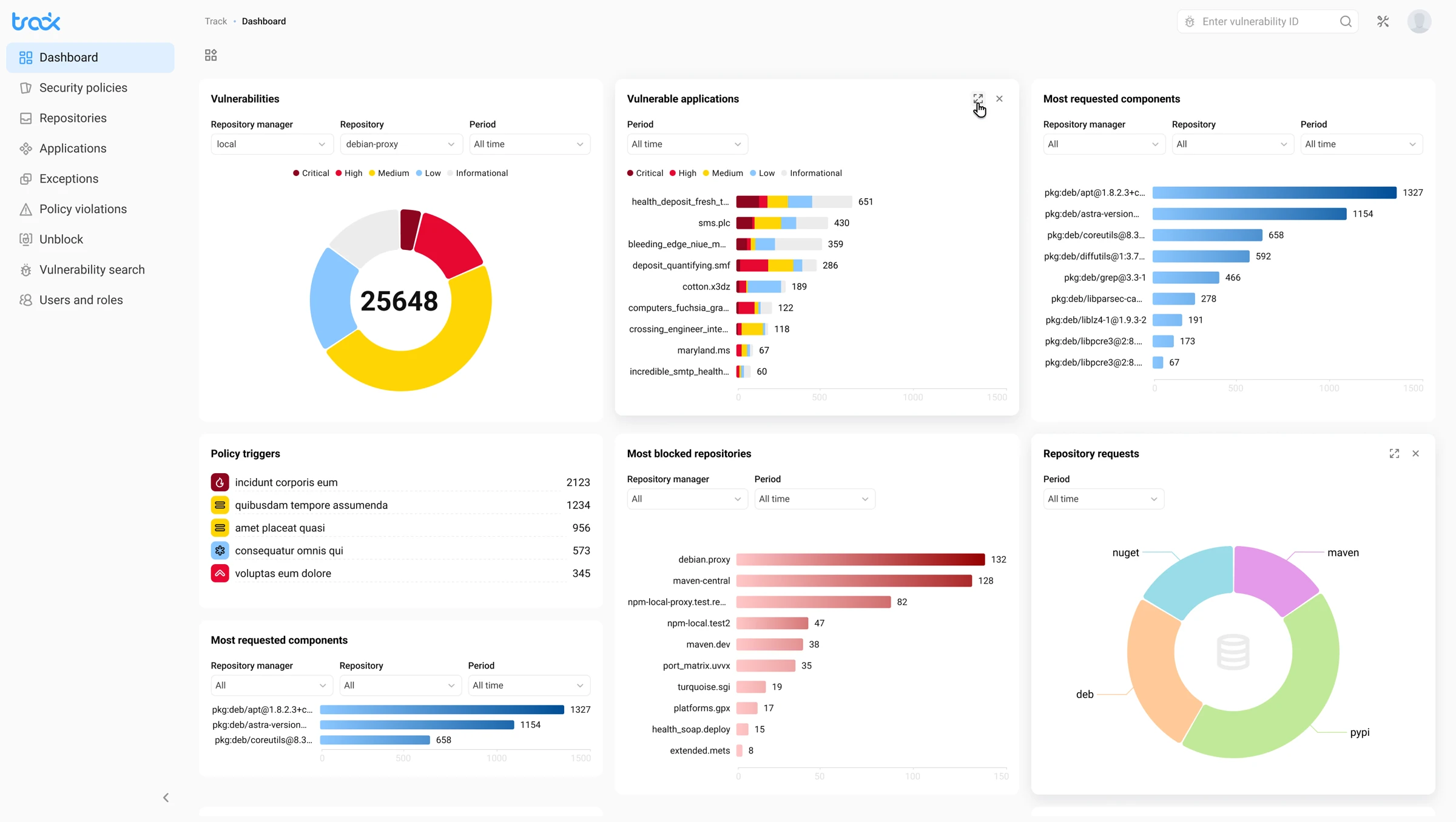Toggle High legend in Vulnerable applications
This screenshot has width=1456, height=822.
click(683, 173)
